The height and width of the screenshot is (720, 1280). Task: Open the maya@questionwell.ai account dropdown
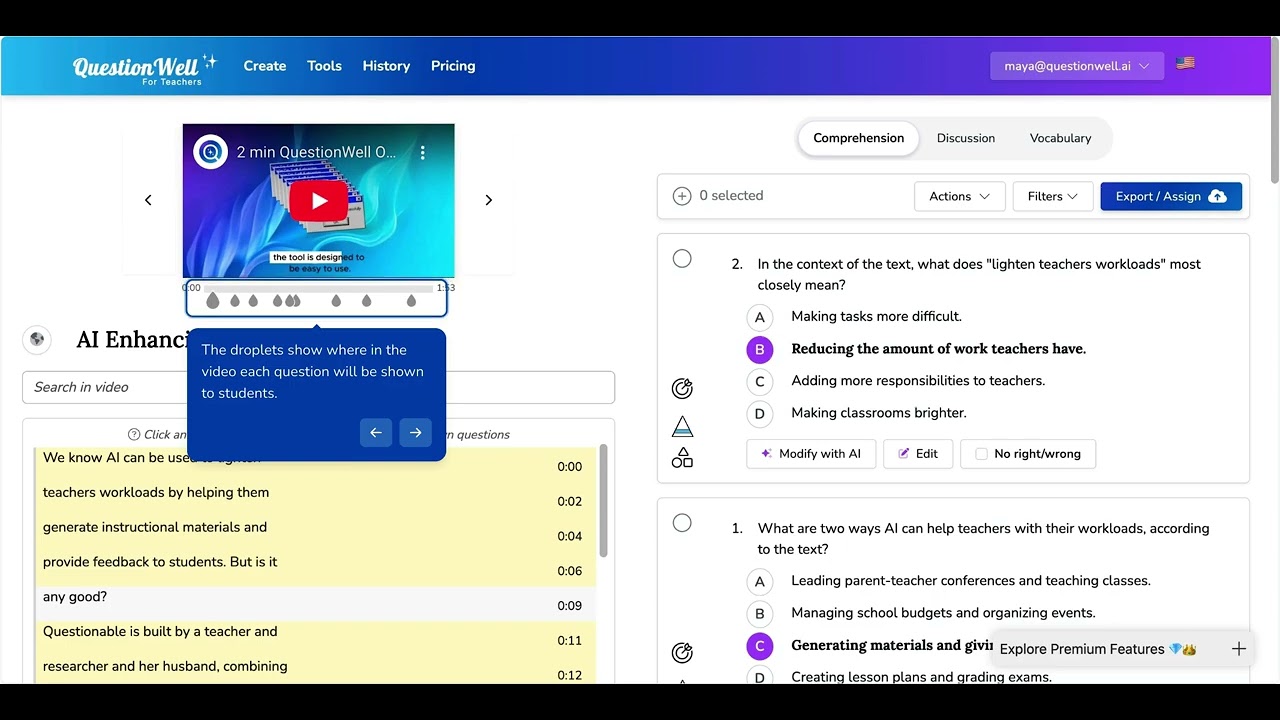click(1077, 66)
